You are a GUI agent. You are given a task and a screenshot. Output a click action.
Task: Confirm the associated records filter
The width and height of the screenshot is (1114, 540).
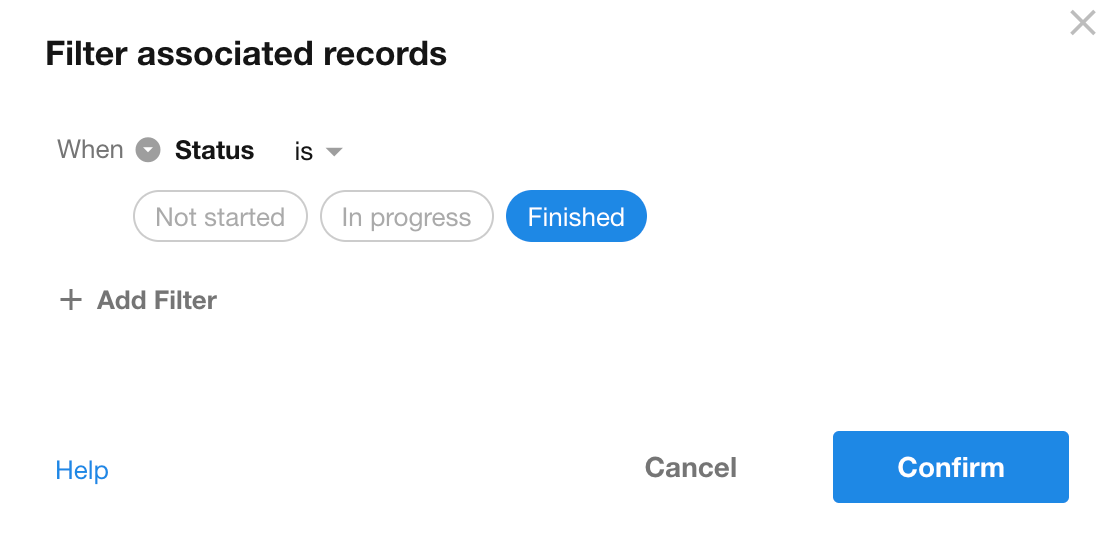tap(950, 467)
